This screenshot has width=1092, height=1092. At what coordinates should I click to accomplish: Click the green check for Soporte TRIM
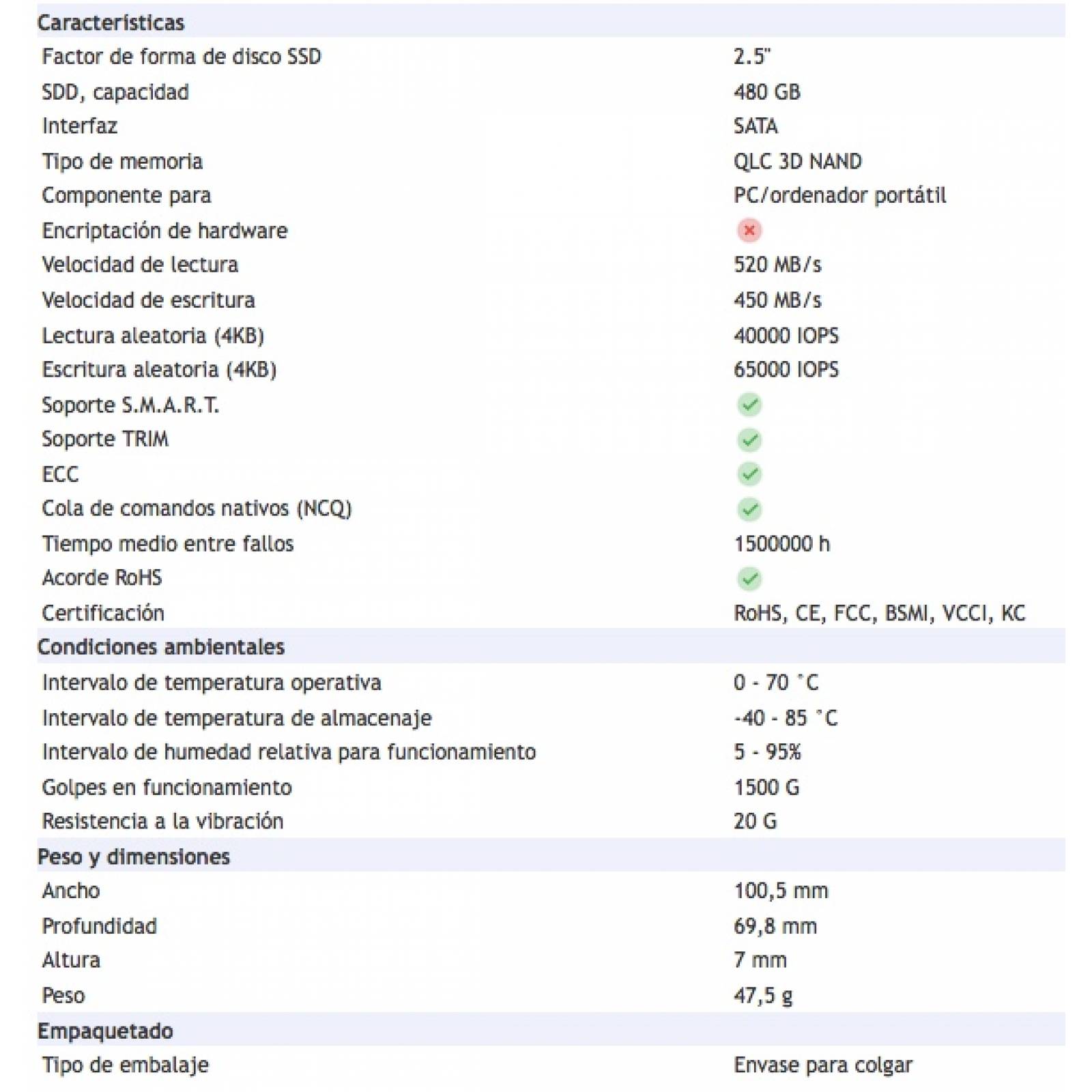[749, 440]
